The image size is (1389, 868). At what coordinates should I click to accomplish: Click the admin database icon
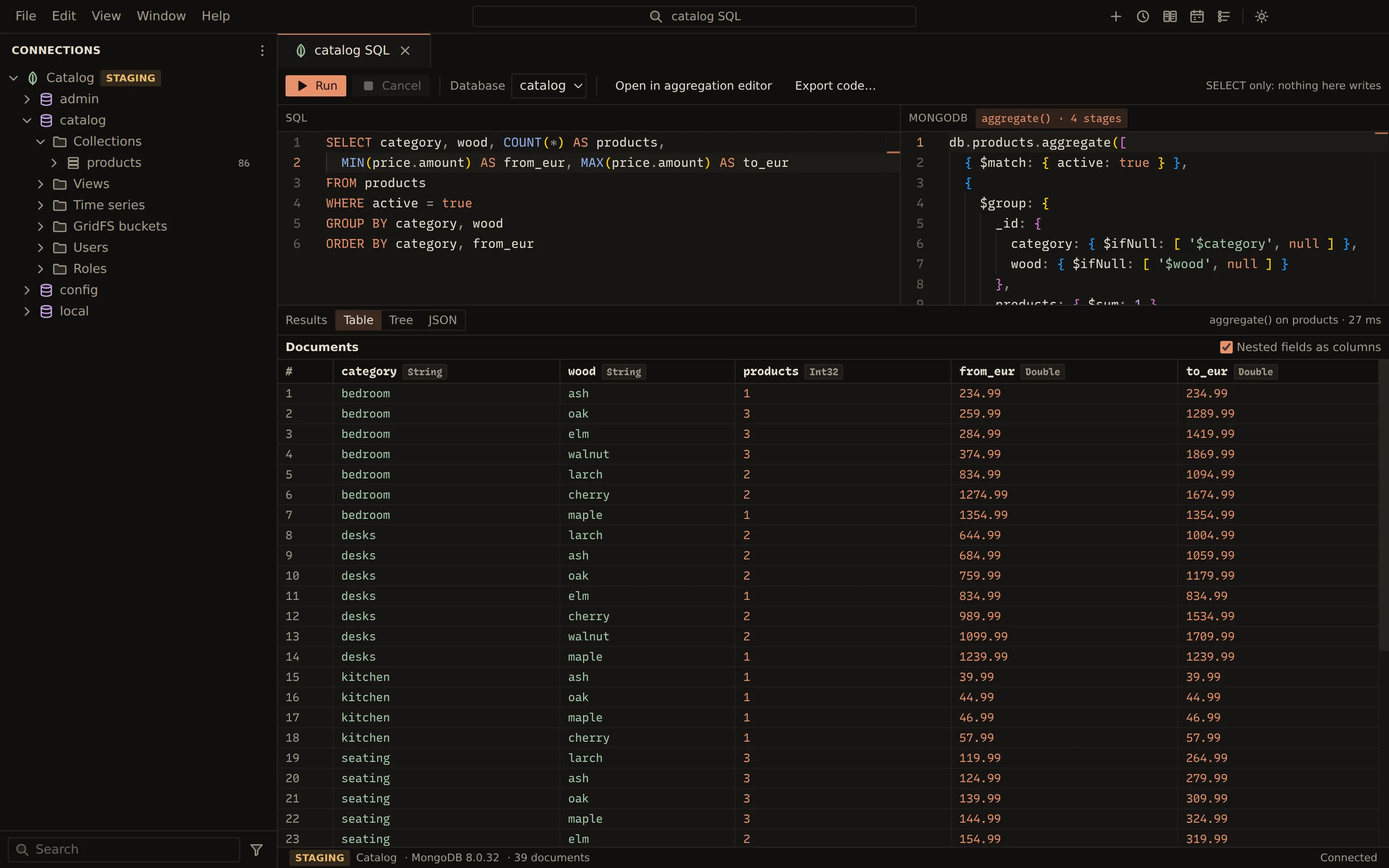click(46, 99)
